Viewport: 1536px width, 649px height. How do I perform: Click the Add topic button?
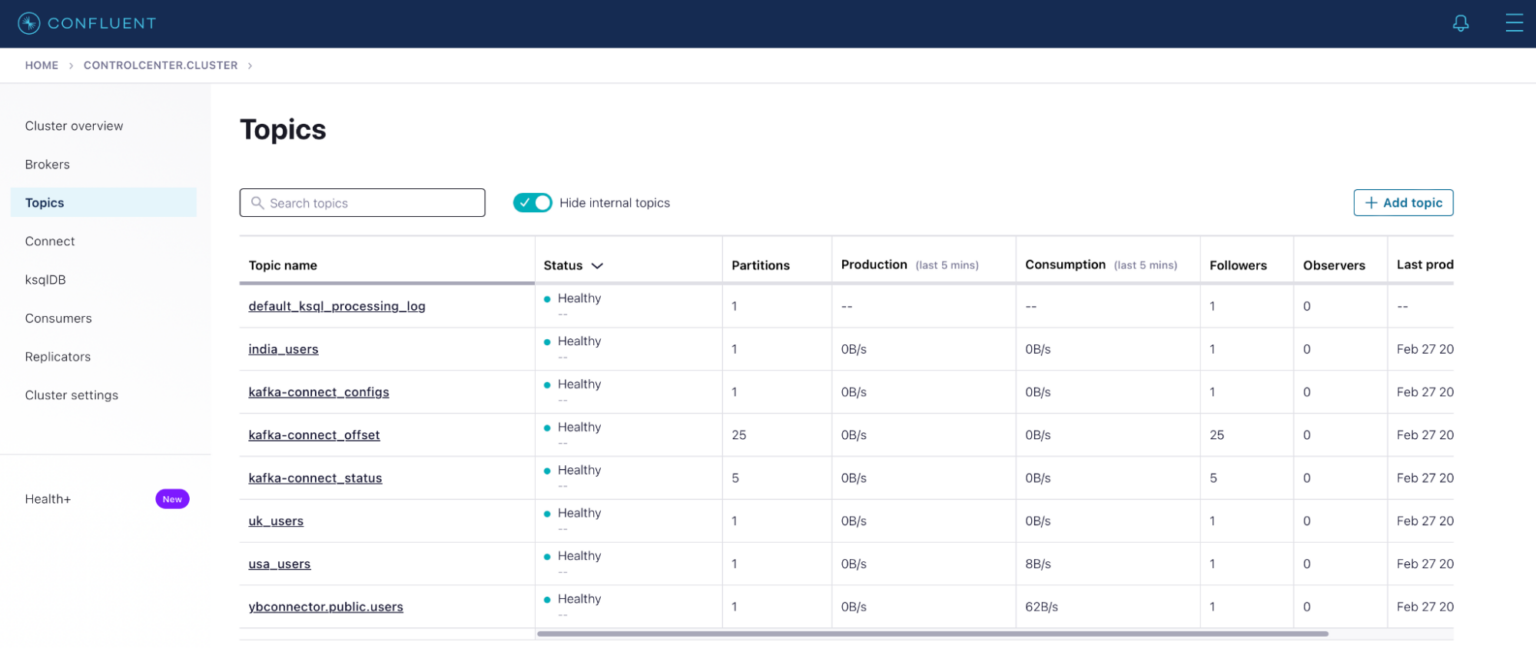point(1403,202)
